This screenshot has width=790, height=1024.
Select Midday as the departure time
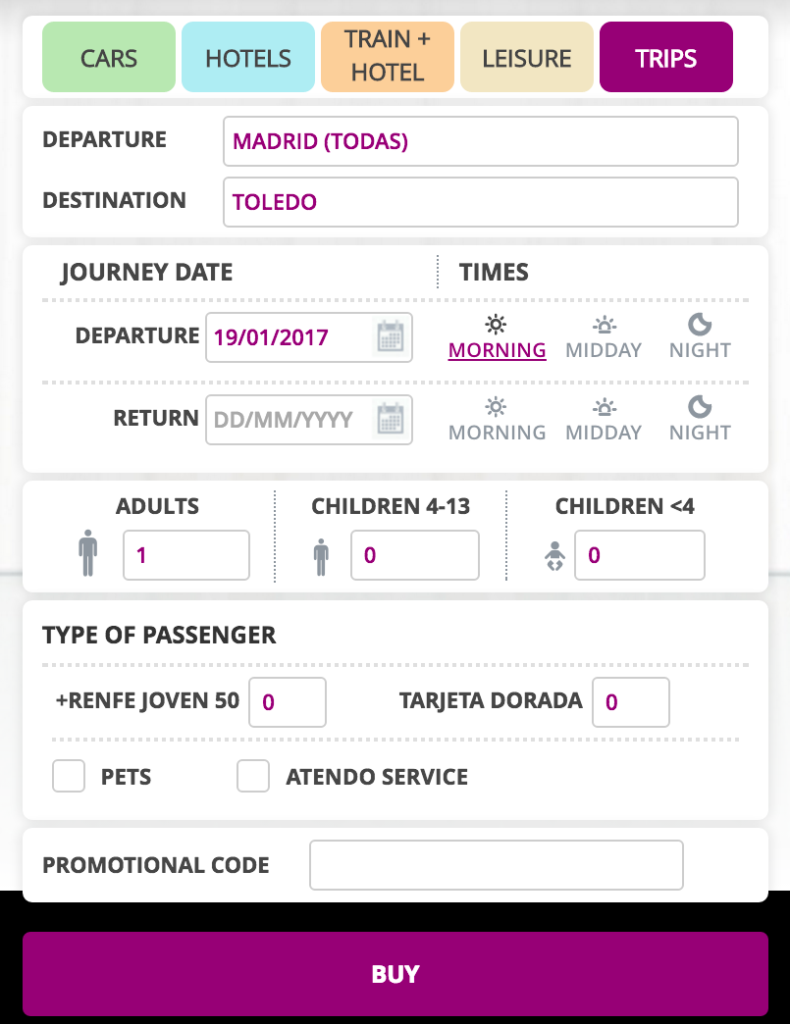[603, 350]
